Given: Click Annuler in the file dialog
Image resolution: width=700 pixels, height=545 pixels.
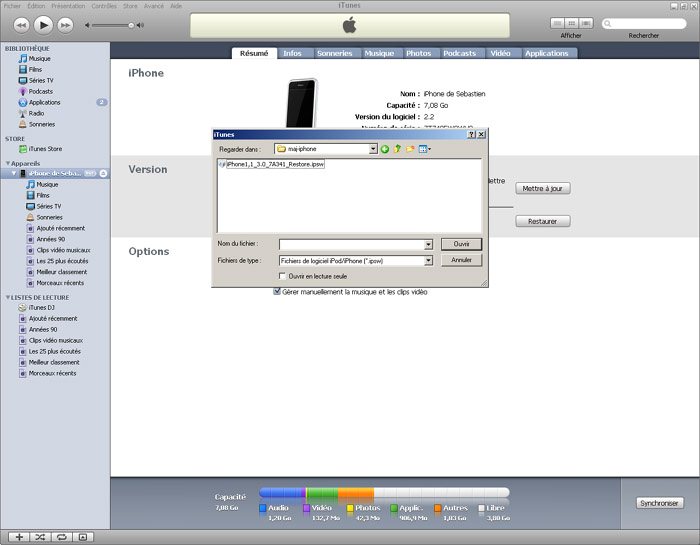Looking at the screenshot, I should [x=461, y=260].
